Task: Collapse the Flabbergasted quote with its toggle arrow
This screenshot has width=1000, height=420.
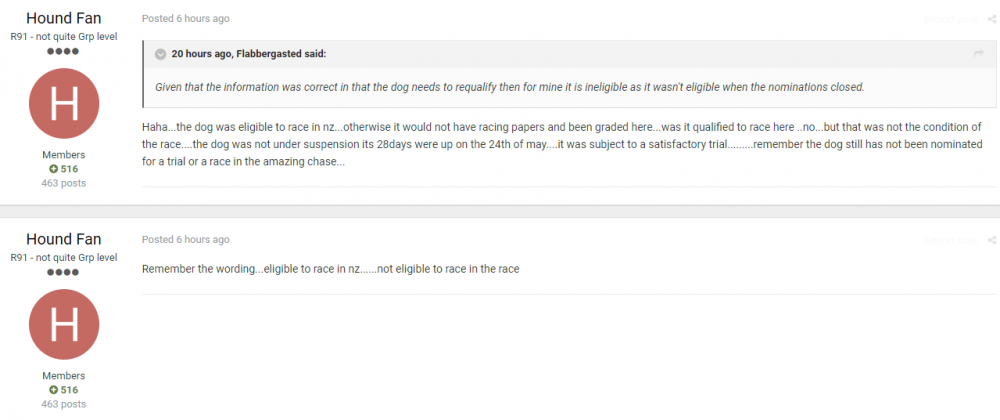Action: pos(160,54)
